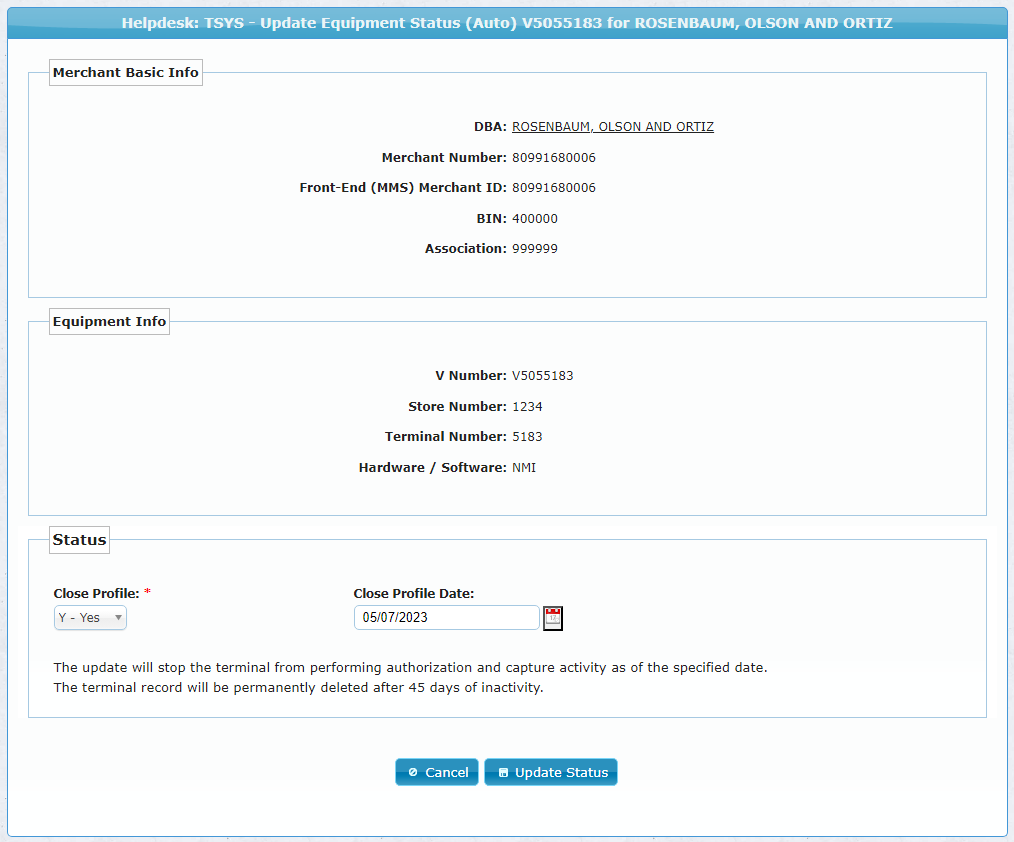This screenshot has height=842, width=1014.
Task: Click the Helpdesk dialog title bar
Action: 507,22
